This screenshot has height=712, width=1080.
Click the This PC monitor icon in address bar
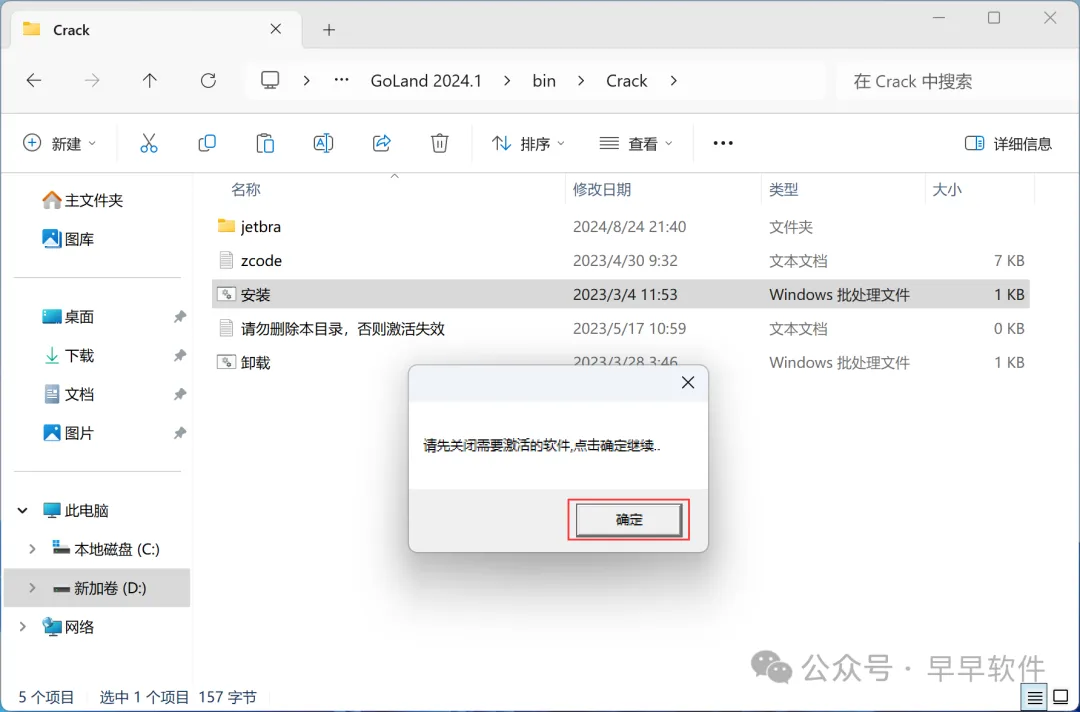tap(270, 81)
